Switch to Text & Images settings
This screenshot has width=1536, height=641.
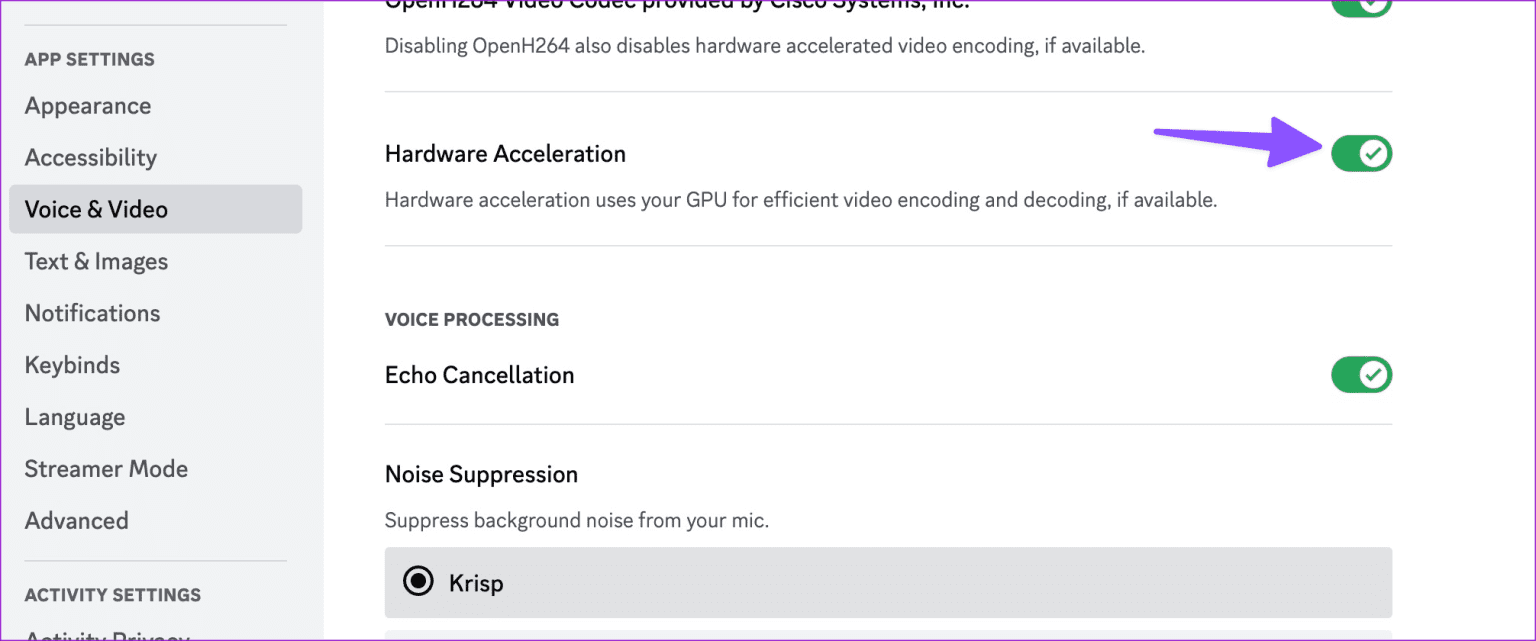[x=96, y=261]
